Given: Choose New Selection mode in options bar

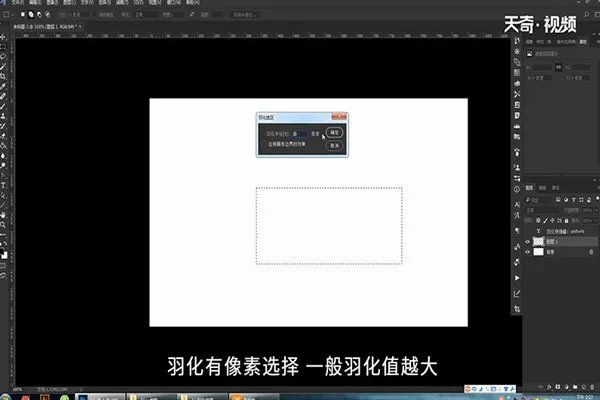Looking at the screenshot, I should click(23, 15).
